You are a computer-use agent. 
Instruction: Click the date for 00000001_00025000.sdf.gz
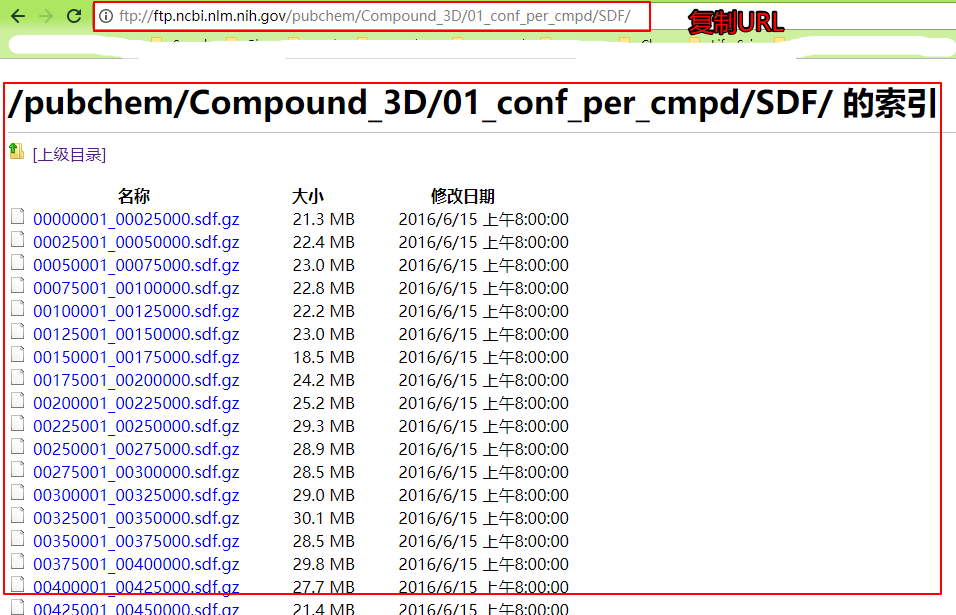point(483,219)
